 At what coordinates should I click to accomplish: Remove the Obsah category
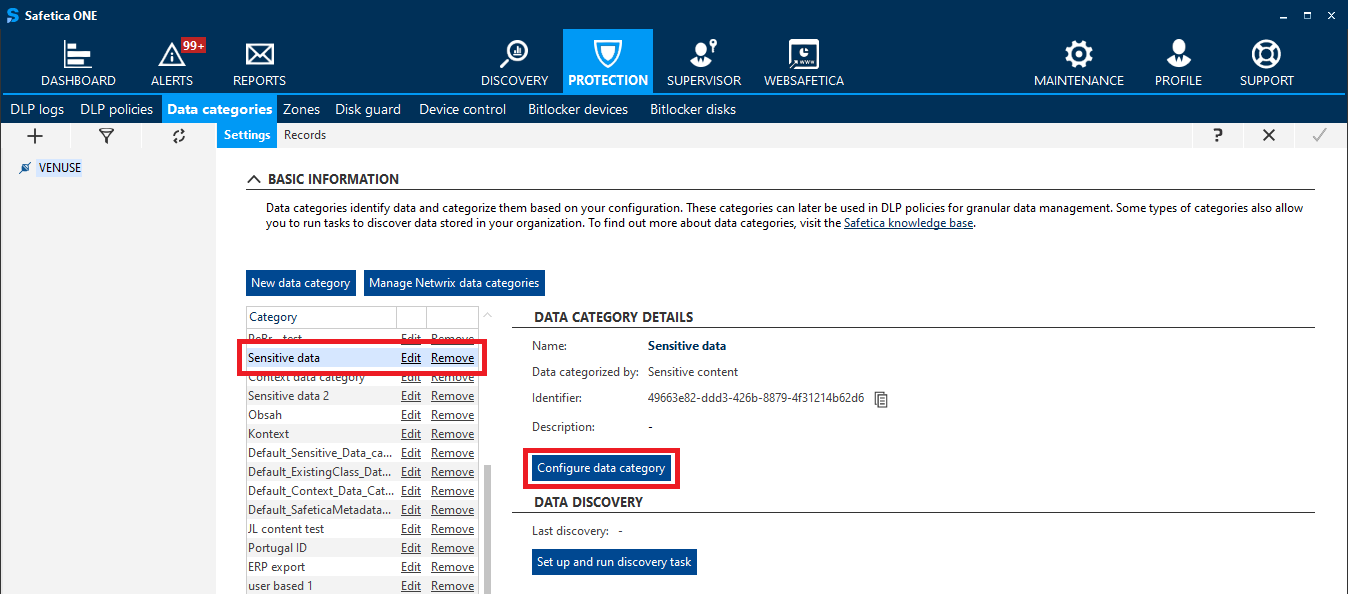[x=452, y=415]
